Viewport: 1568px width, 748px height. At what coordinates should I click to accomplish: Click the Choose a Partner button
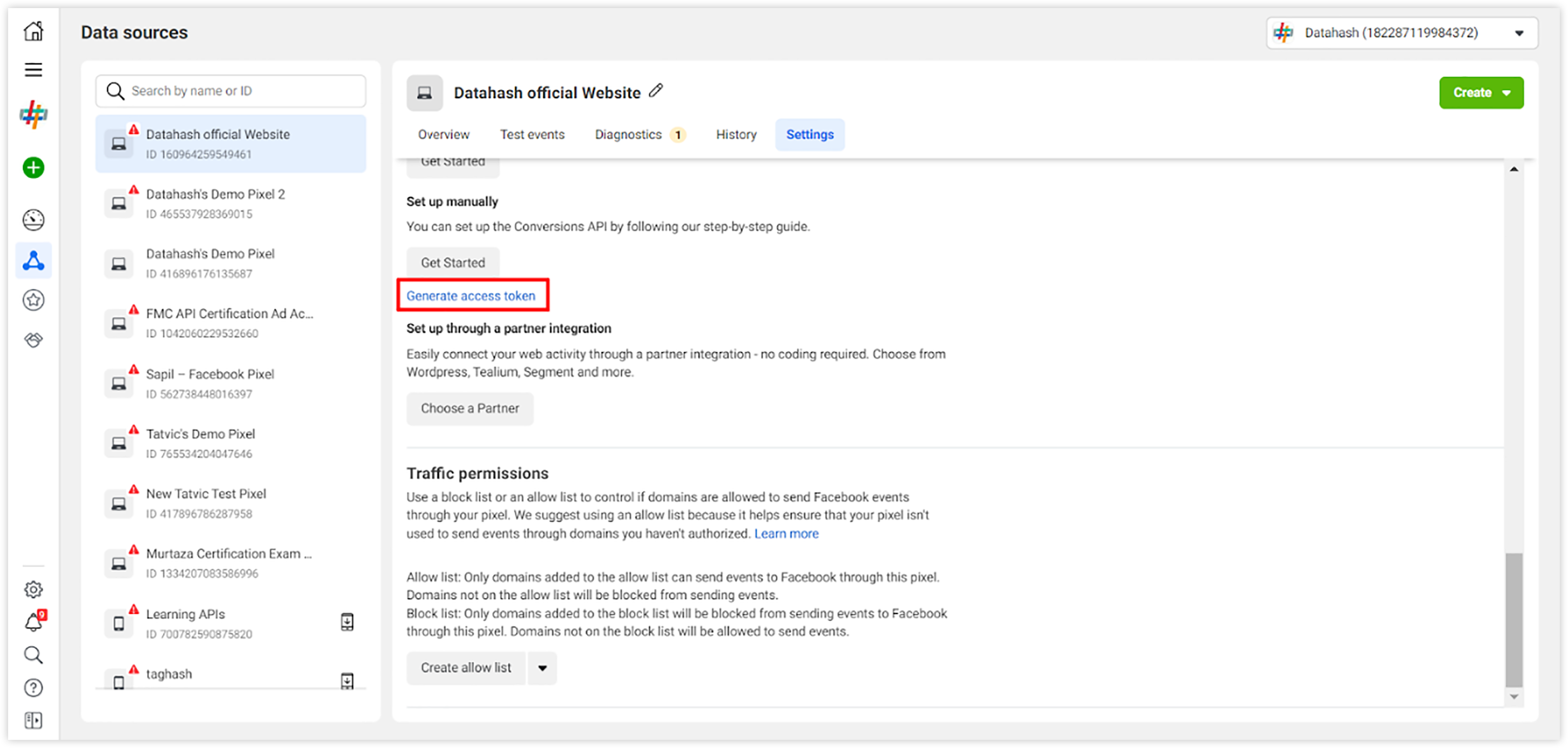coord(470,409)
